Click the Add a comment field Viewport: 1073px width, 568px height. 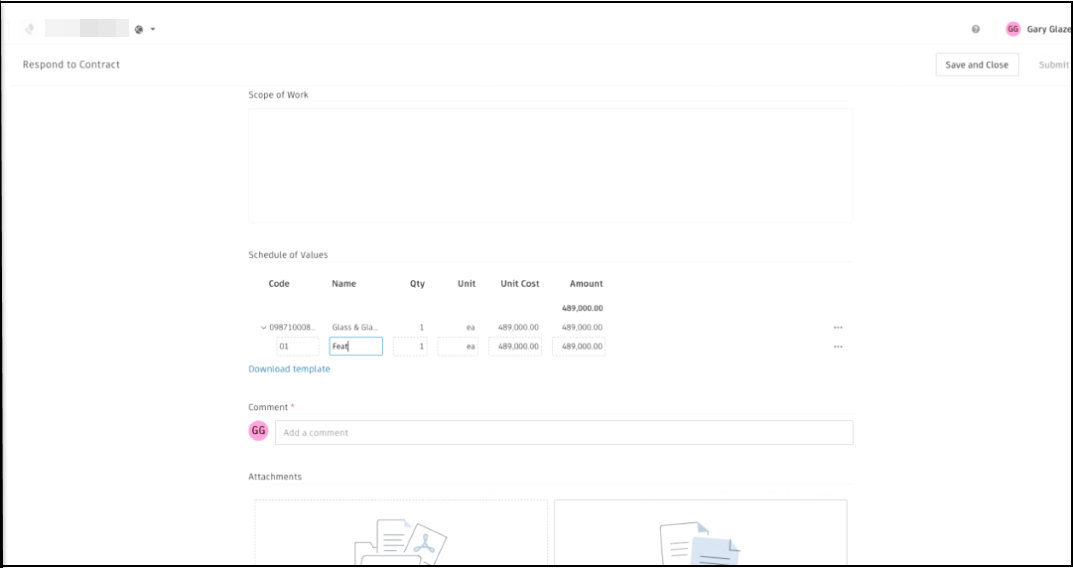tap(564, 433)
